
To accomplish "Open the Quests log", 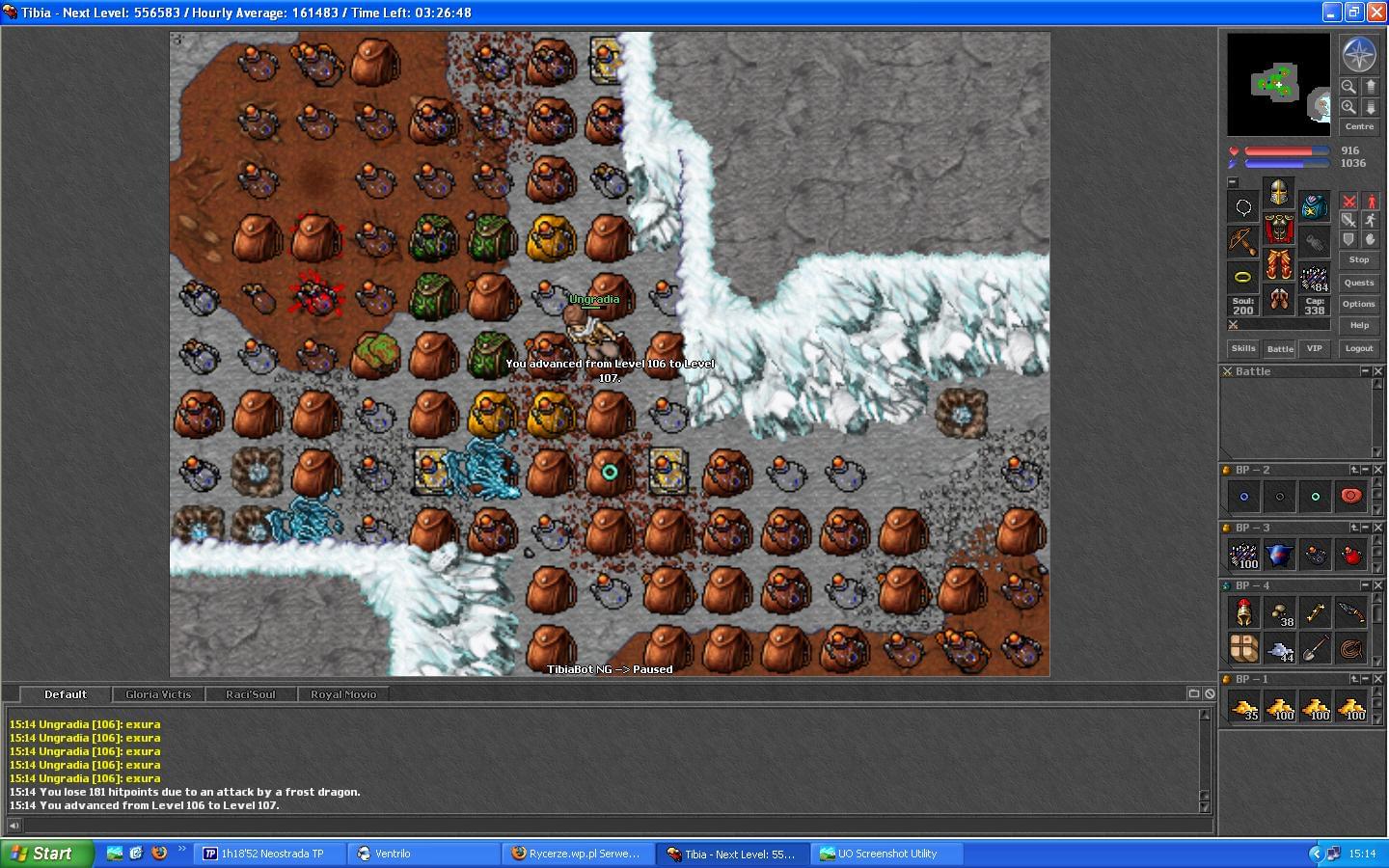I will tap(1359, 283).
